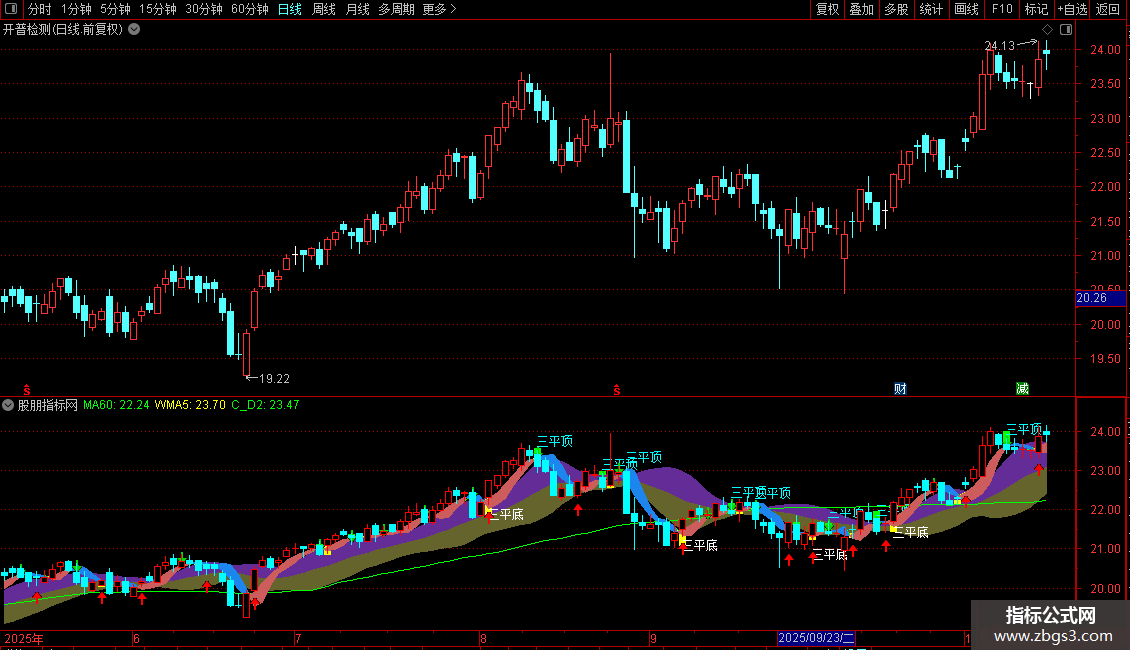Open F10 company info
The image size is (1130, 650).
(x=1002, y=9)
